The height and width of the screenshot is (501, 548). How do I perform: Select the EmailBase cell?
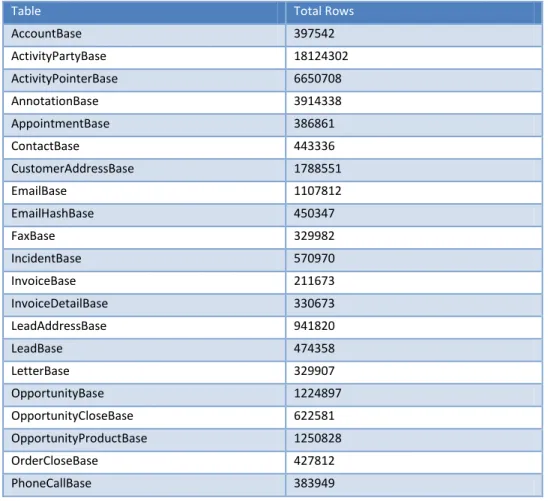pyautogui.click(x=144, y=193)
